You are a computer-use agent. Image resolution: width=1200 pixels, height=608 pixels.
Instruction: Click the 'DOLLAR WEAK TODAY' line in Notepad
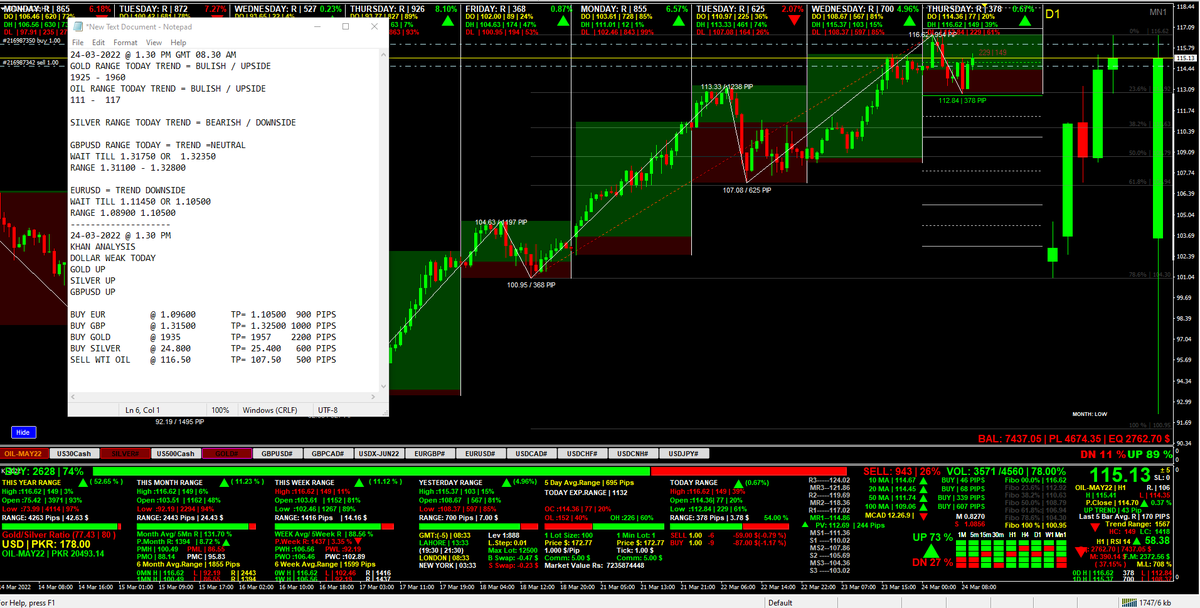(x=113, y=257)
